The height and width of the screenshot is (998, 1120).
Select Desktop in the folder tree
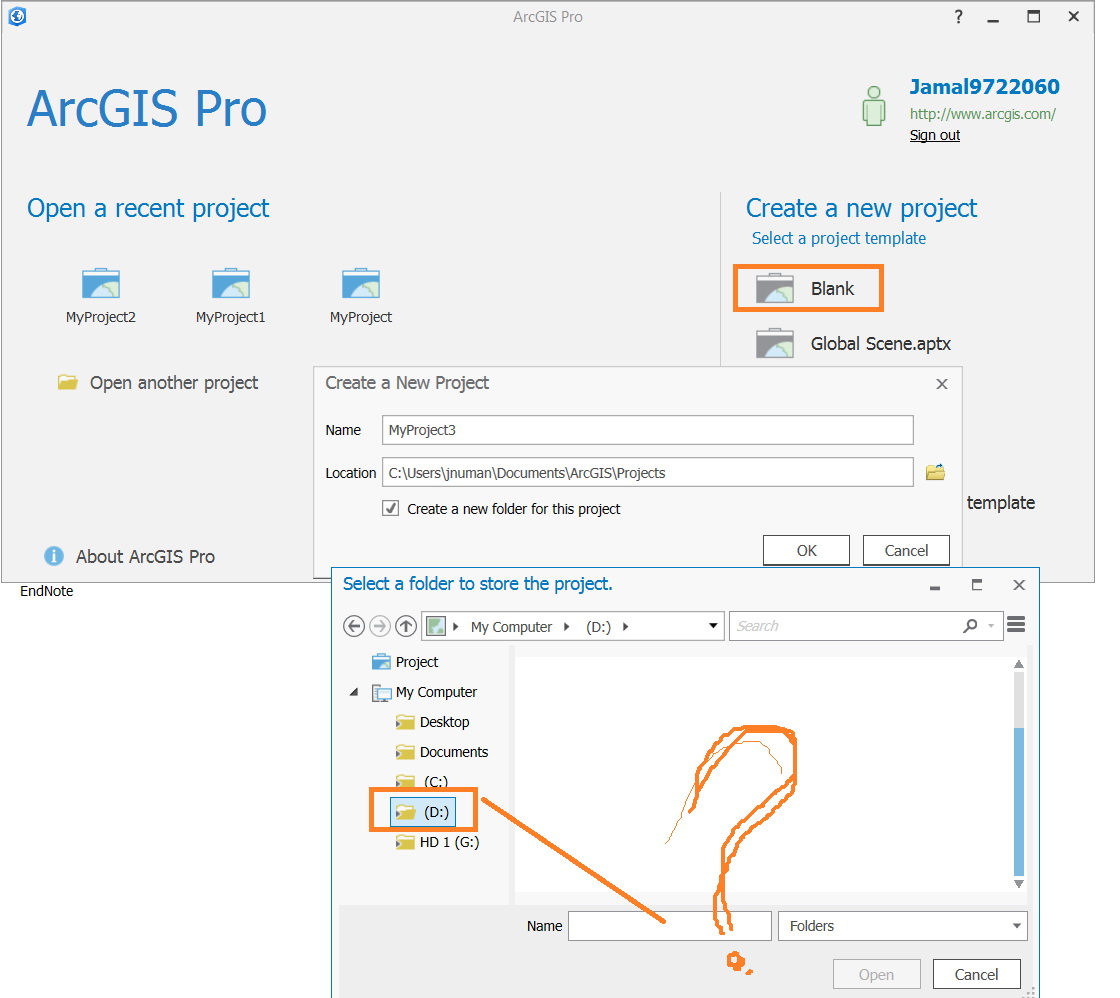(x=432, y=722)
